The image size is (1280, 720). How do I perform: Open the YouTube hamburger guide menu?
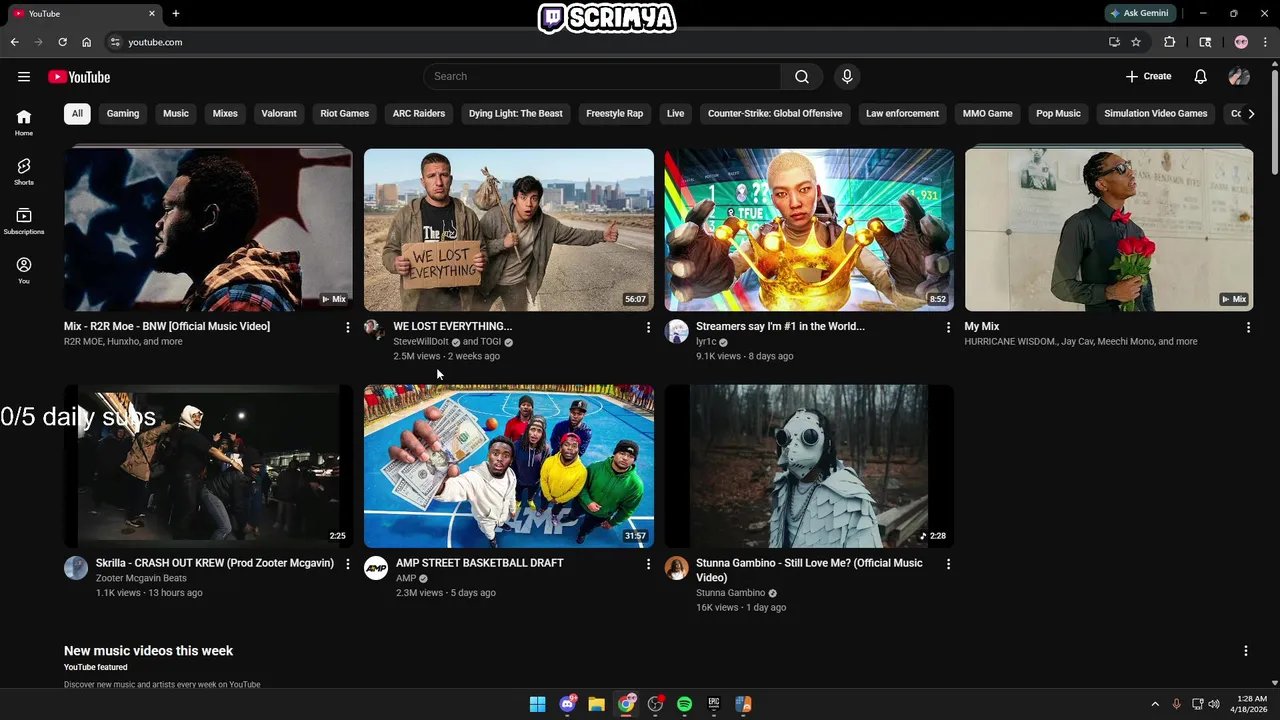(x=24, y=77)
